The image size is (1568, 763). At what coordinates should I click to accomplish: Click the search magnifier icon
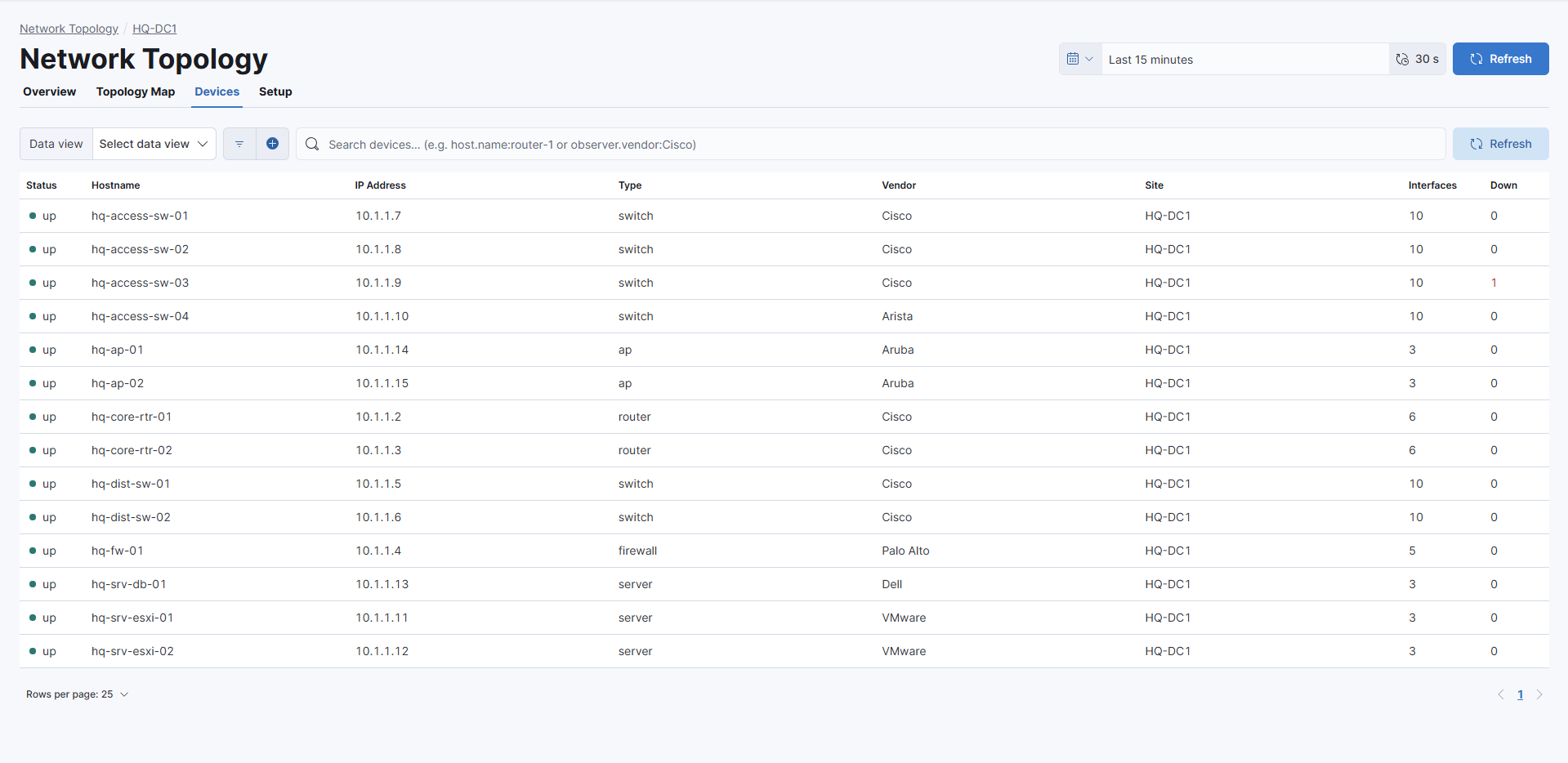(312, 144)
